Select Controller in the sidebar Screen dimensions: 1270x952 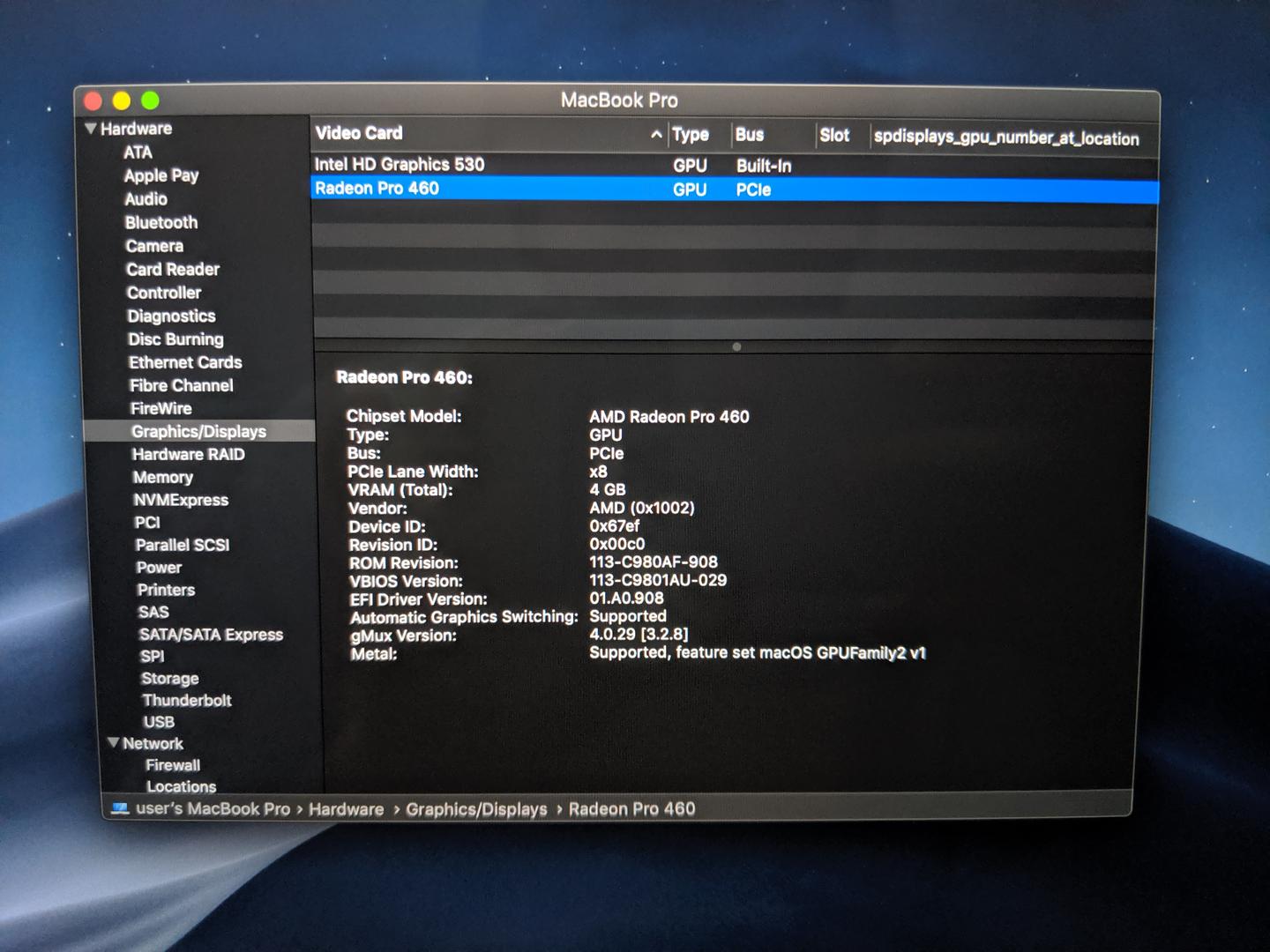164,293
